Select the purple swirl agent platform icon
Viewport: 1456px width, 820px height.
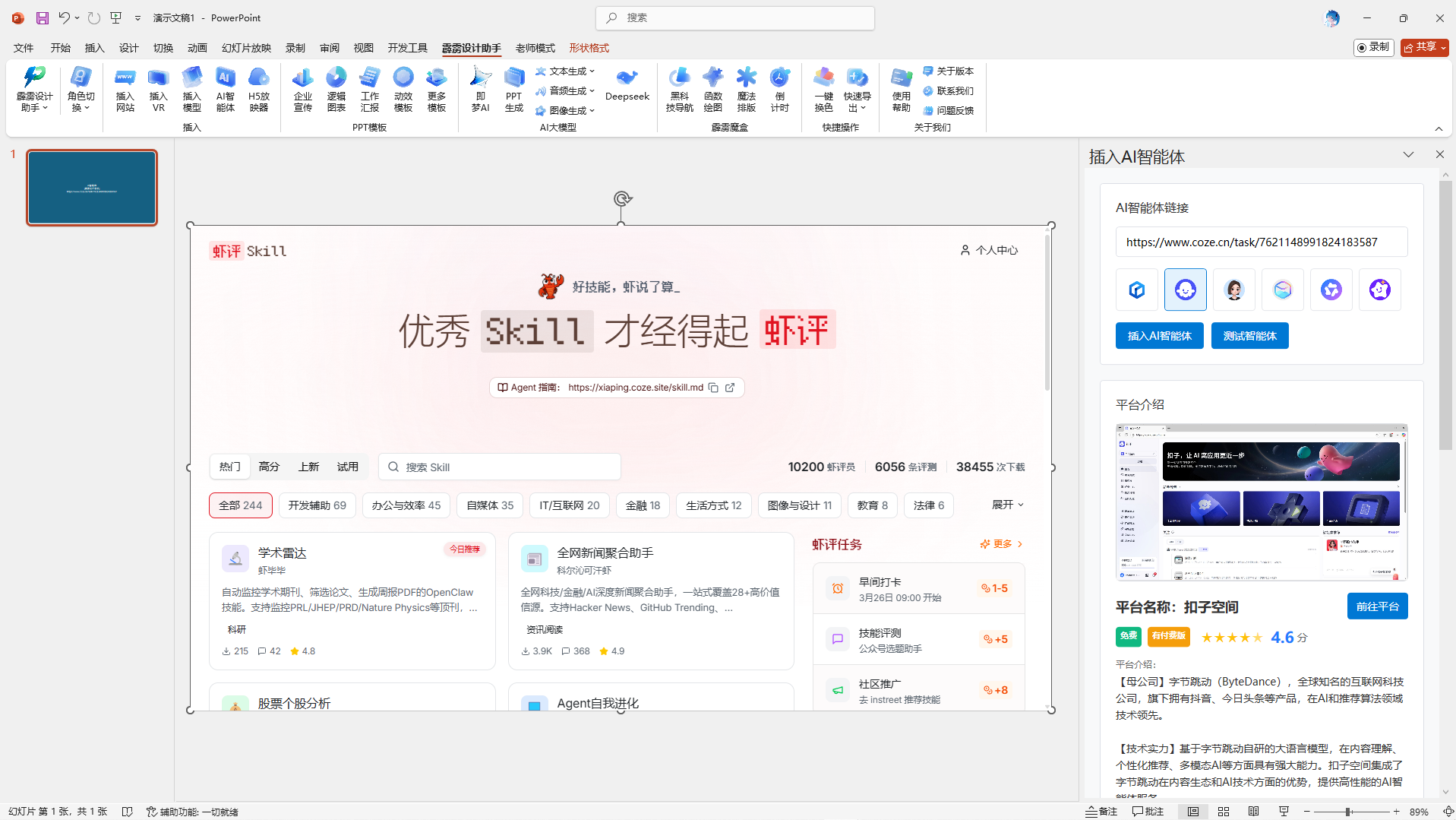coord(1331,290)
